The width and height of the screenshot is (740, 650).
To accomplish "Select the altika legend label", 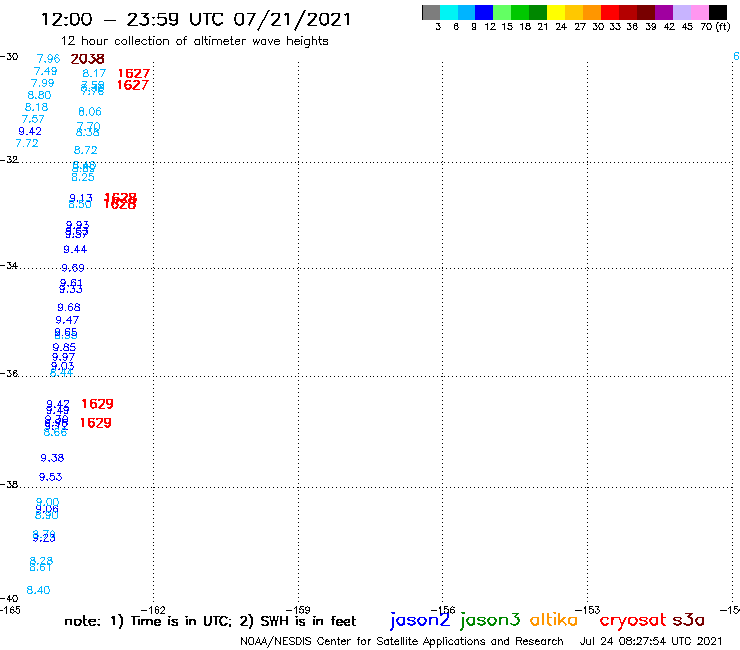I will [553, 620].
